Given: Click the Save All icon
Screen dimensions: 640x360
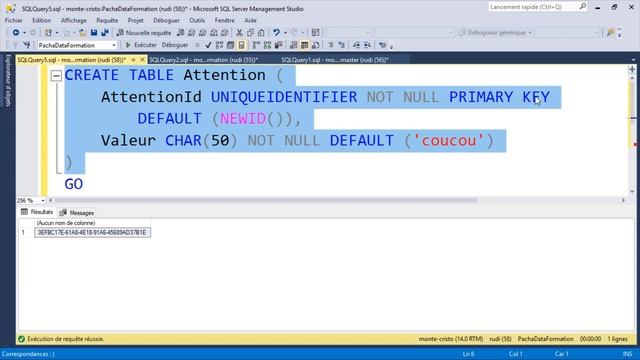Looking at the screenshot, I should [x=105, y=33].
